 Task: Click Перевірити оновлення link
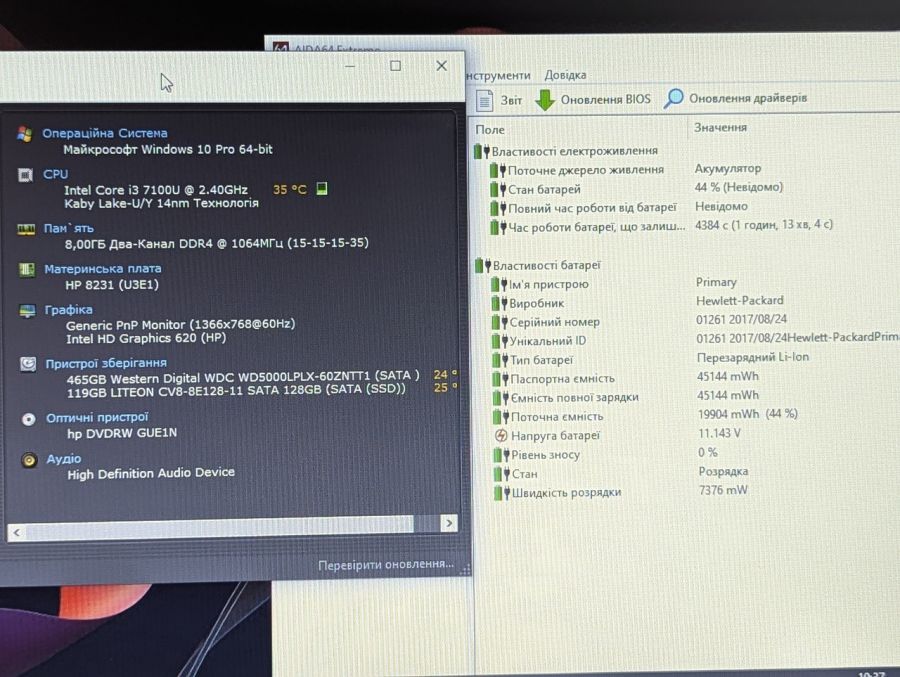(386, 565)
